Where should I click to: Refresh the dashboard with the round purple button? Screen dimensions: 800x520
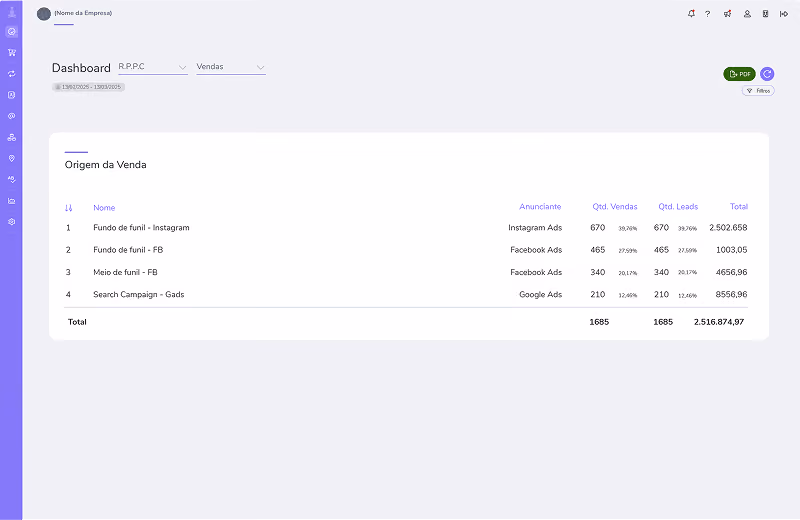pos(767,74)
